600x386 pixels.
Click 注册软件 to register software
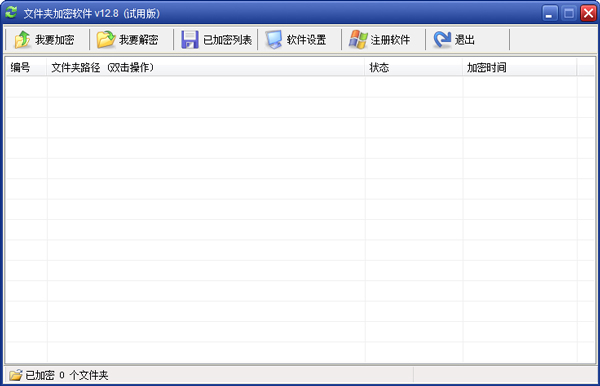coord(383,39)
